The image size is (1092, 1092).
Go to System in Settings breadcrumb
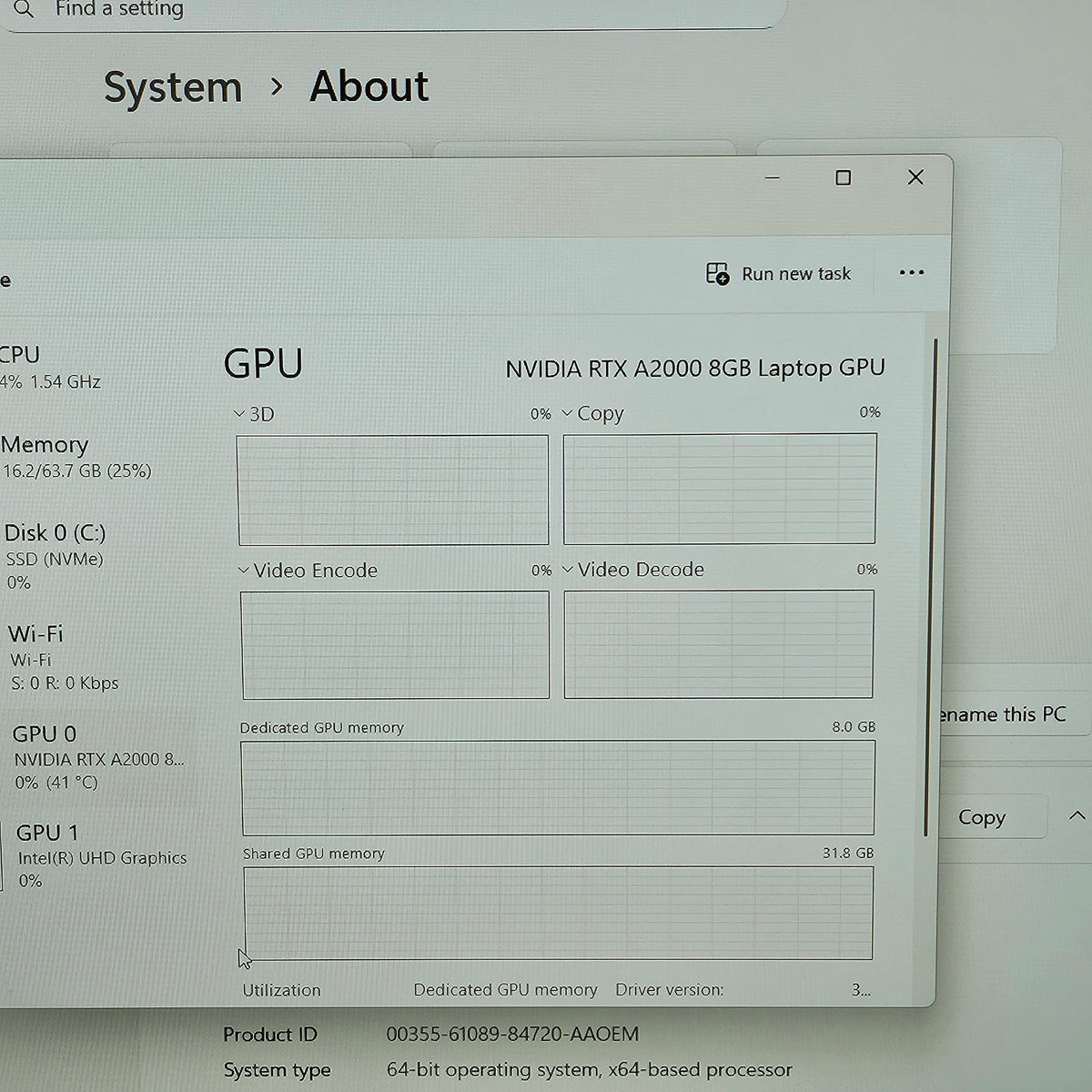coord(173,87)
